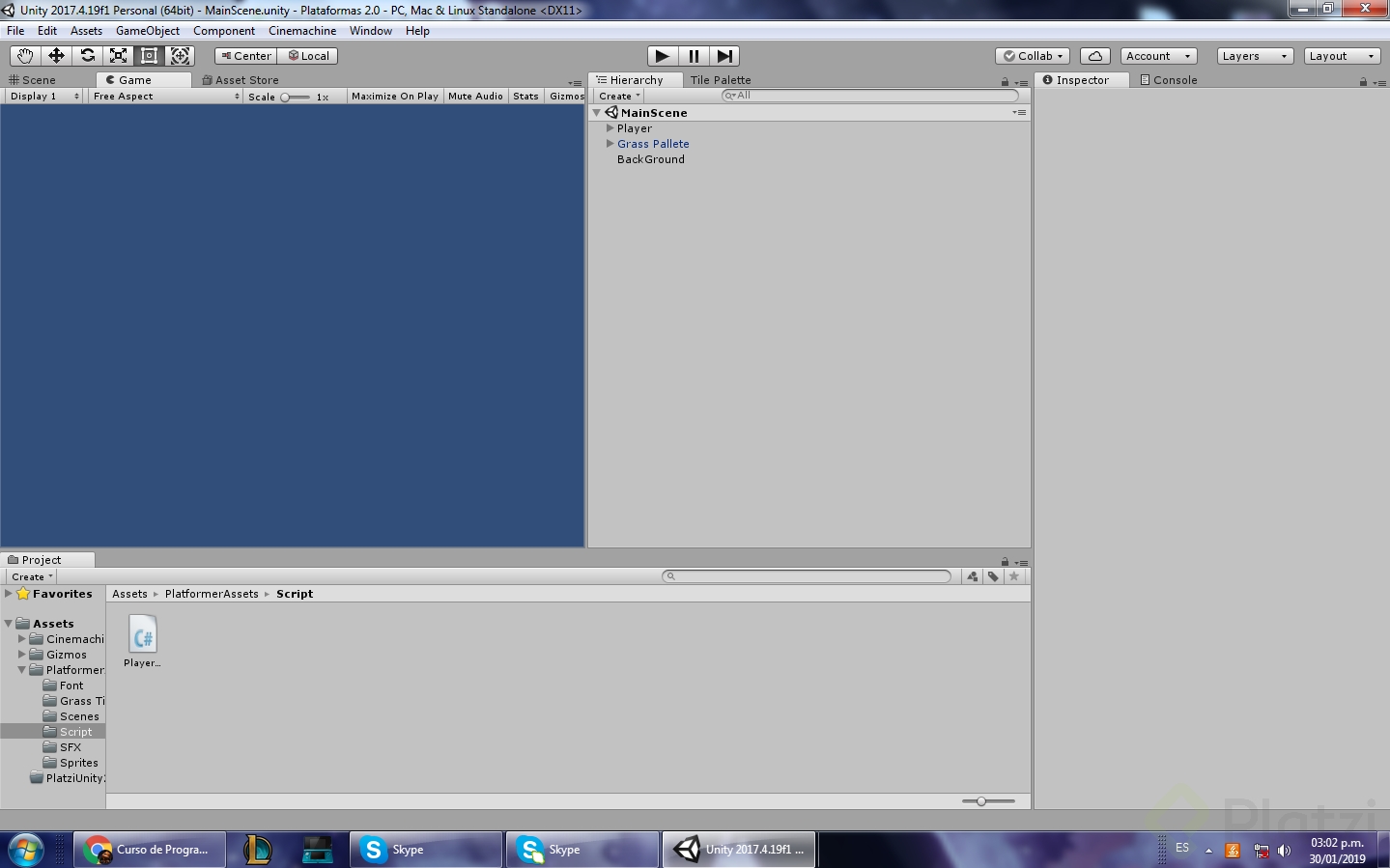This screenshot has height=868, width=1390.
Task: Open the Inspector panel options menu
Action: [x=1378, y=82]
